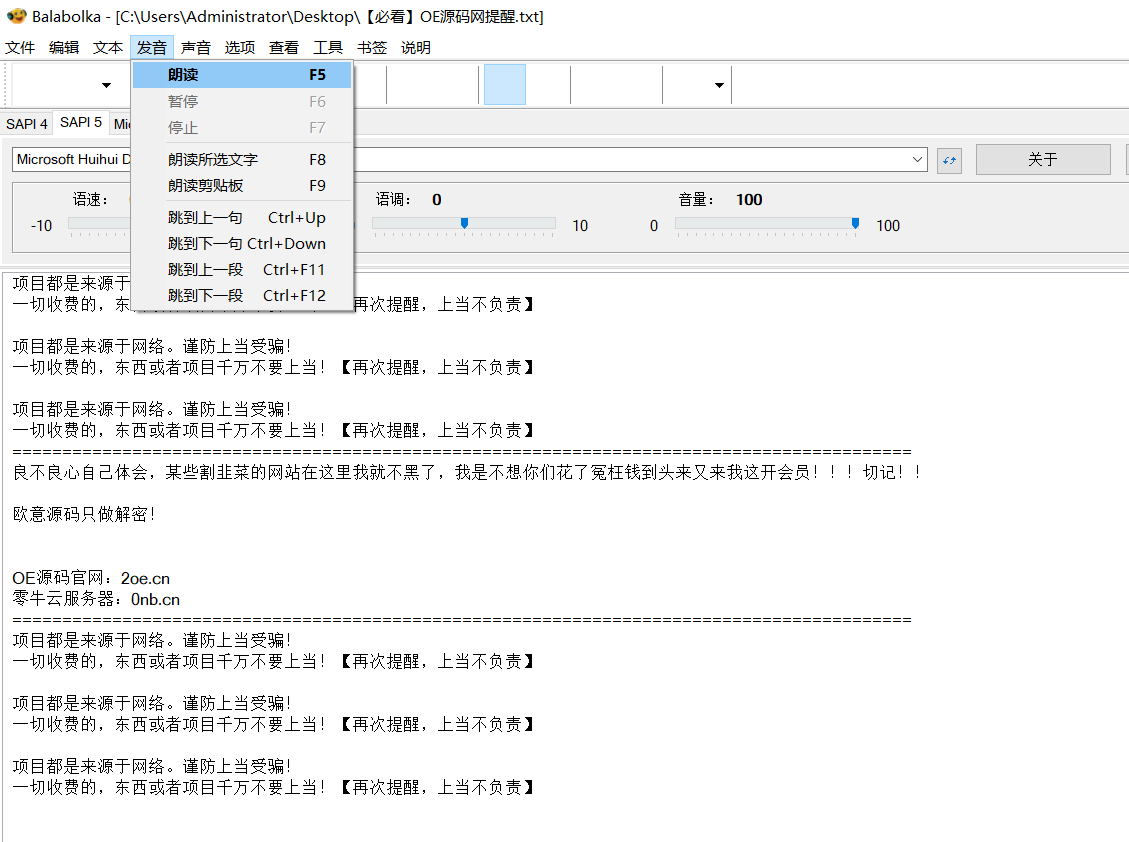The width and height of the screenshot is (1129, 842).
Task: Open the 查看 menu
Action: pos(284,48)
